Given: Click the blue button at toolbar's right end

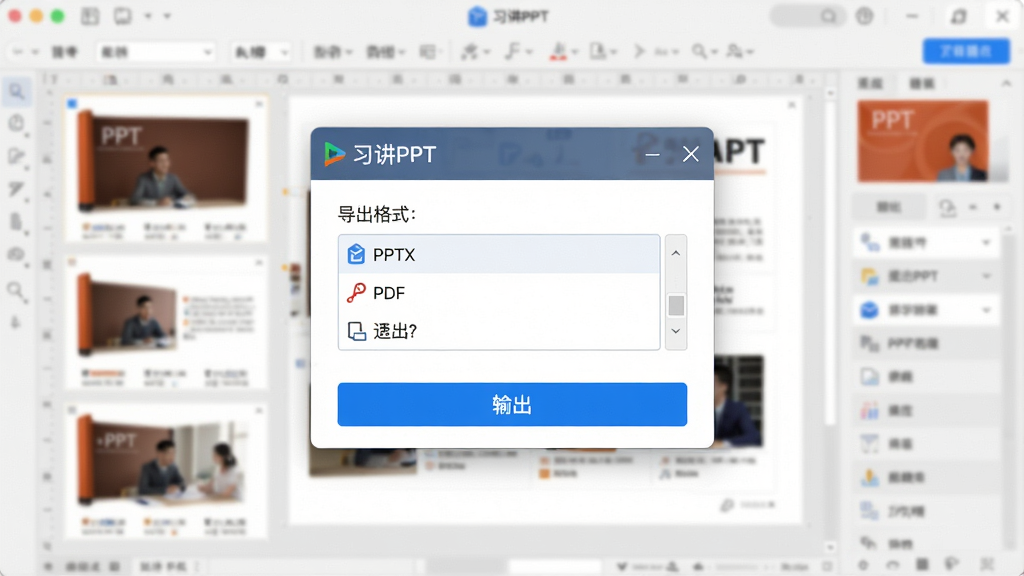Looking at the screenshot, I should point(966,51).
